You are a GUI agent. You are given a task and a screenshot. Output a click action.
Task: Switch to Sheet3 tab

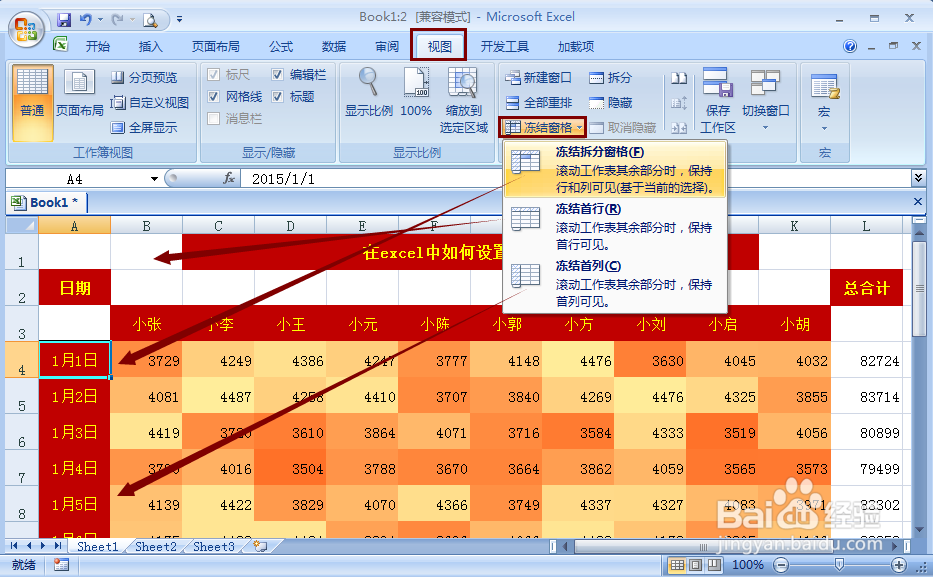pos(214,547)
